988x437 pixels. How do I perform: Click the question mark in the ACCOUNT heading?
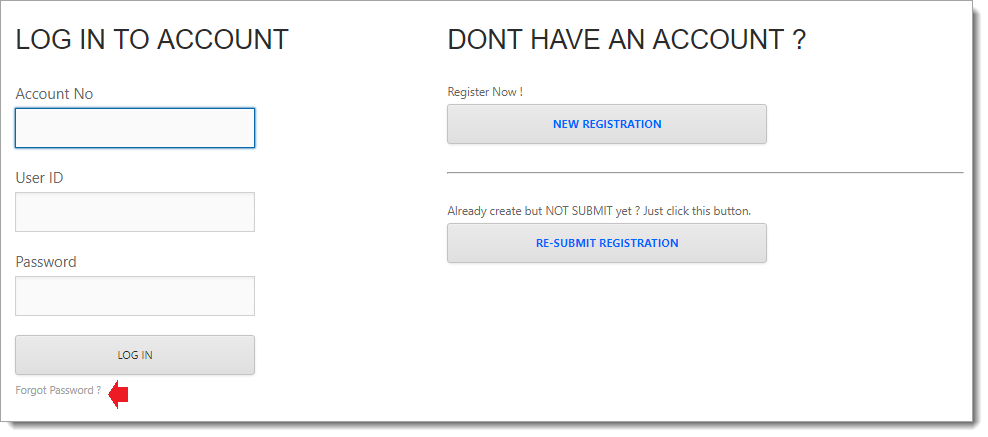pos(798,40)
